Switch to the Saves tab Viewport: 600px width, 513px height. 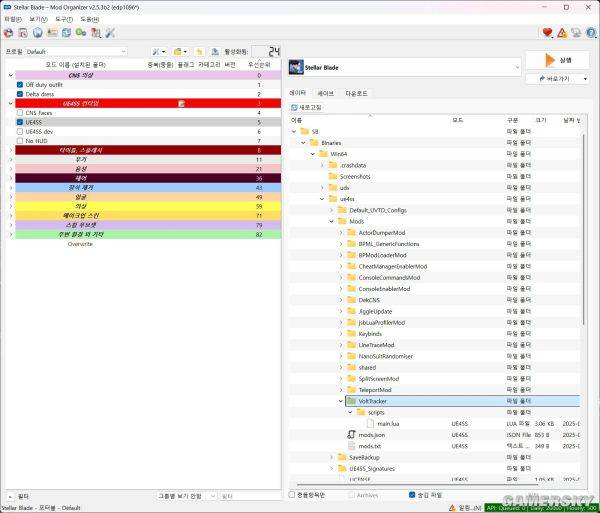326,93
